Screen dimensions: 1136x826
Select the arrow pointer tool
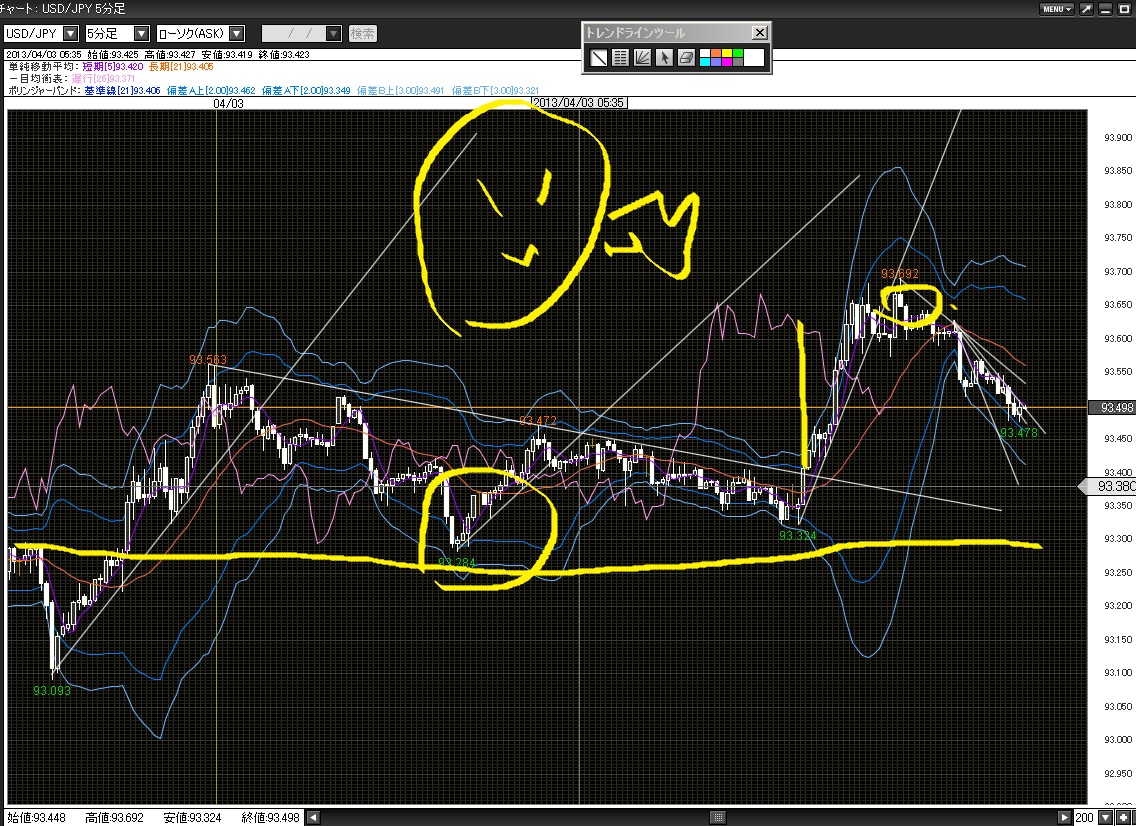click(664, 57)
